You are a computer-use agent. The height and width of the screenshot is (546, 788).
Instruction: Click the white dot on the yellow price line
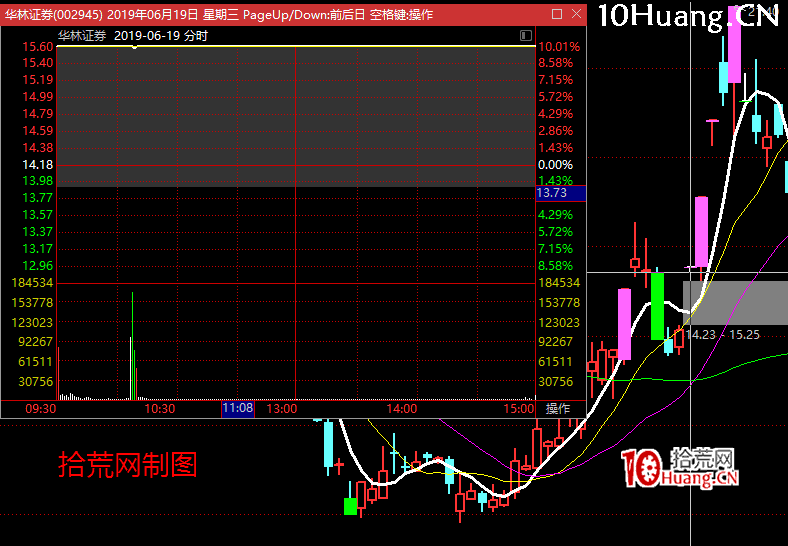[x=135, y=47]
